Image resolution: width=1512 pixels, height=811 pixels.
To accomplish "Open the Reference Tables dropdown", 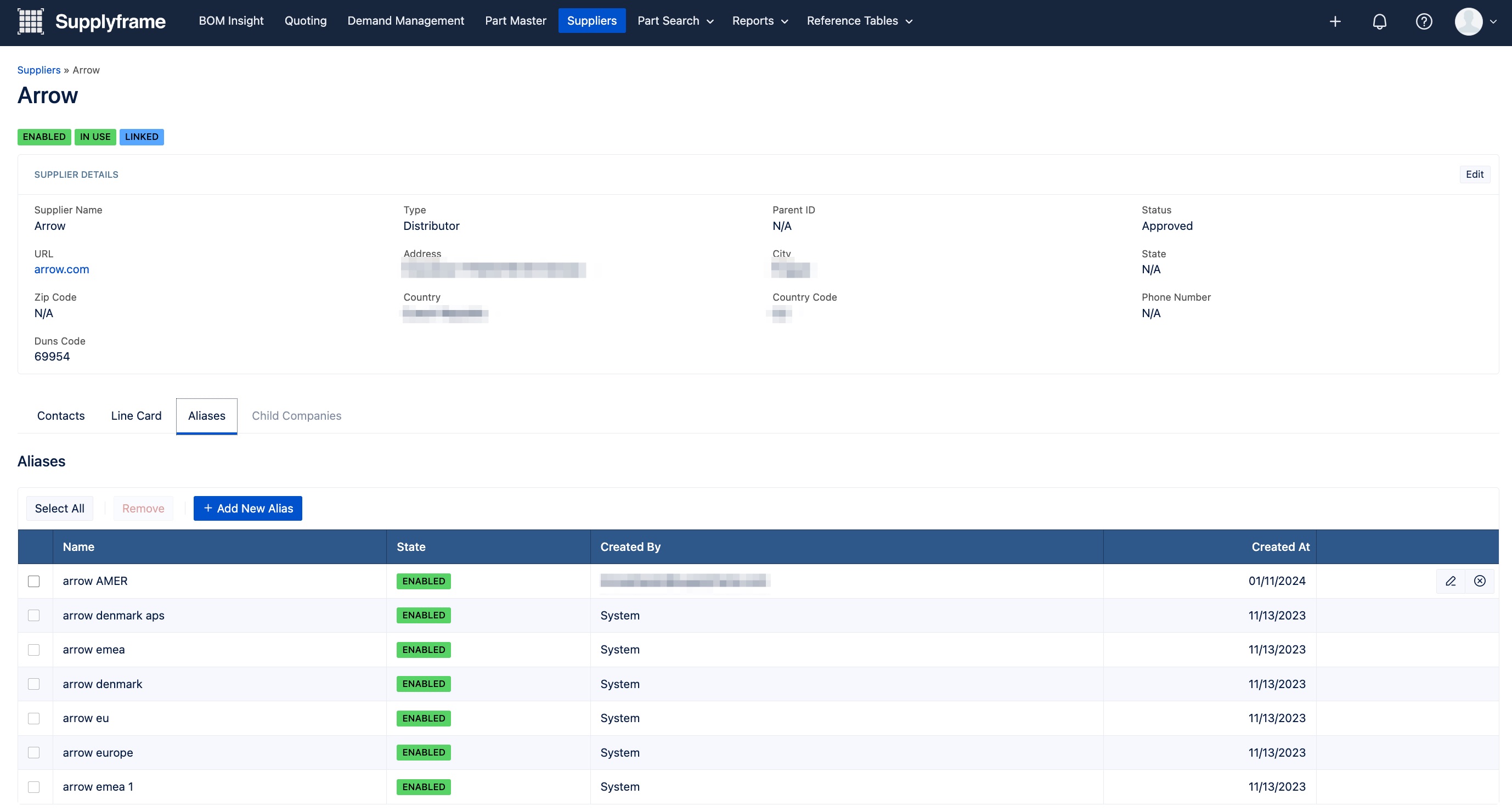I will pos(859,21).
